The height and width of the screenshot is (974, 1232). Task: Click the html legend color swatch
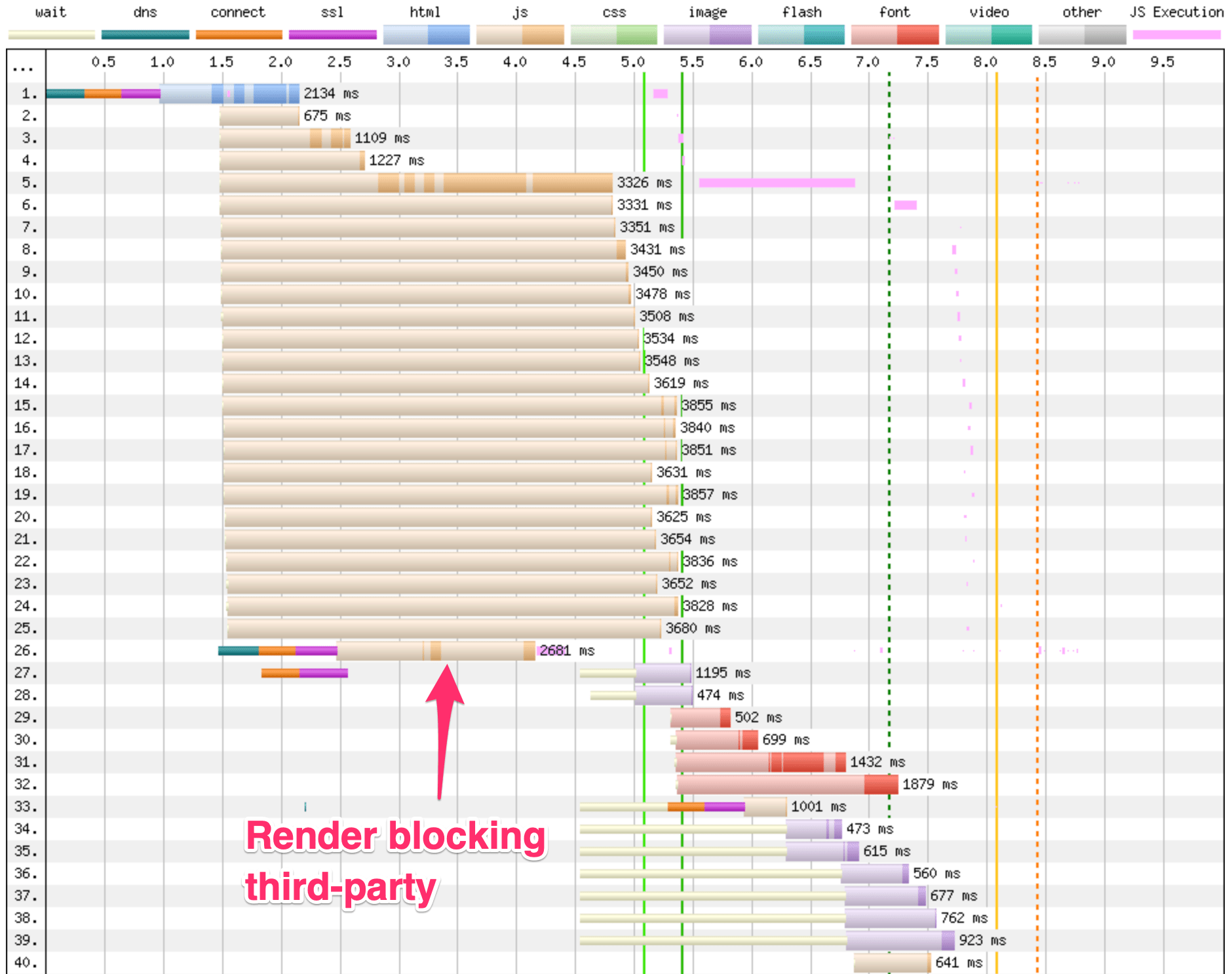tap(426, 35)
